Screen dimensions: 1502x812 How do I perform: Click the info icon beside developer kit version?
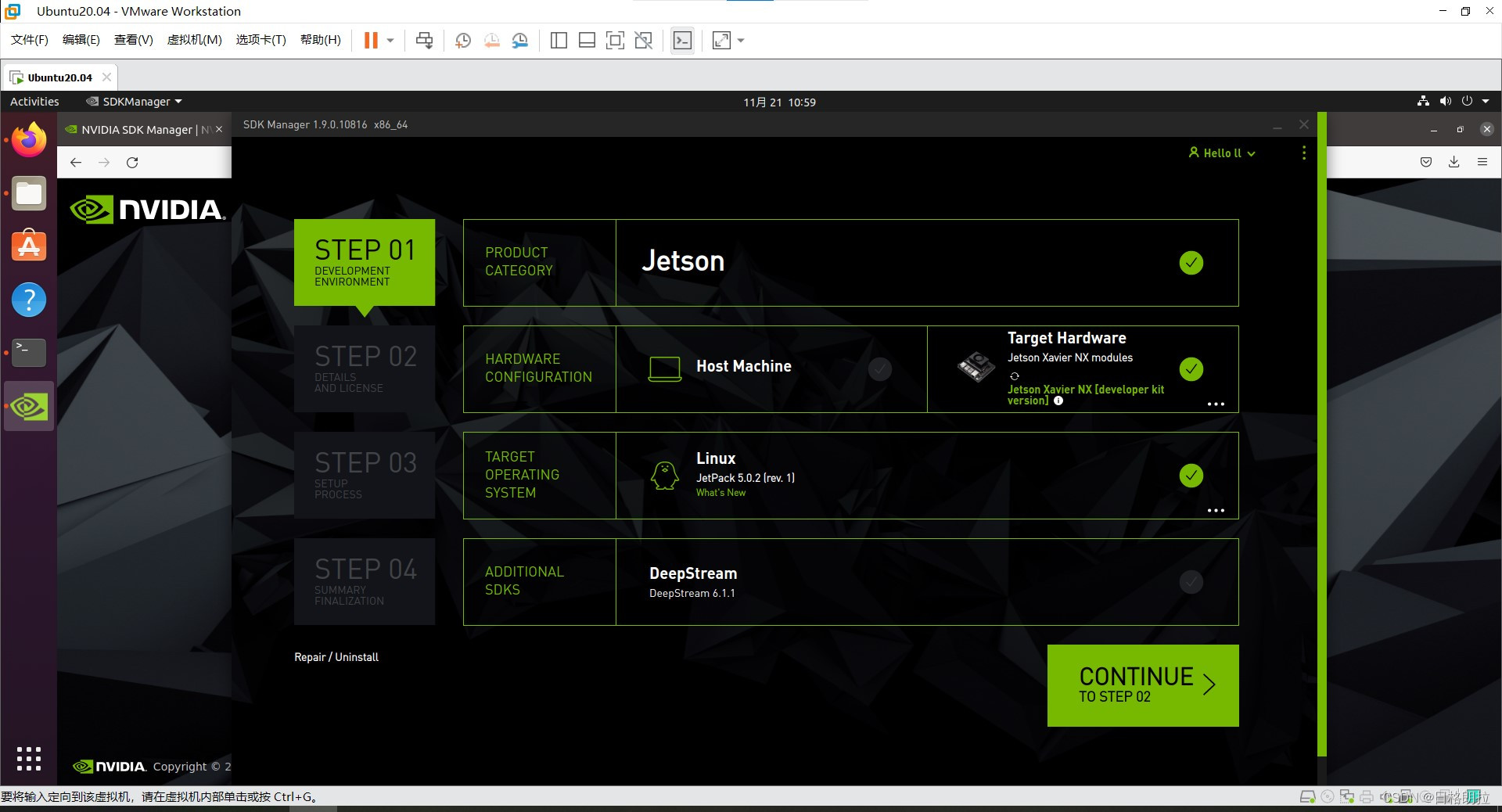(x=1058, y=401)
